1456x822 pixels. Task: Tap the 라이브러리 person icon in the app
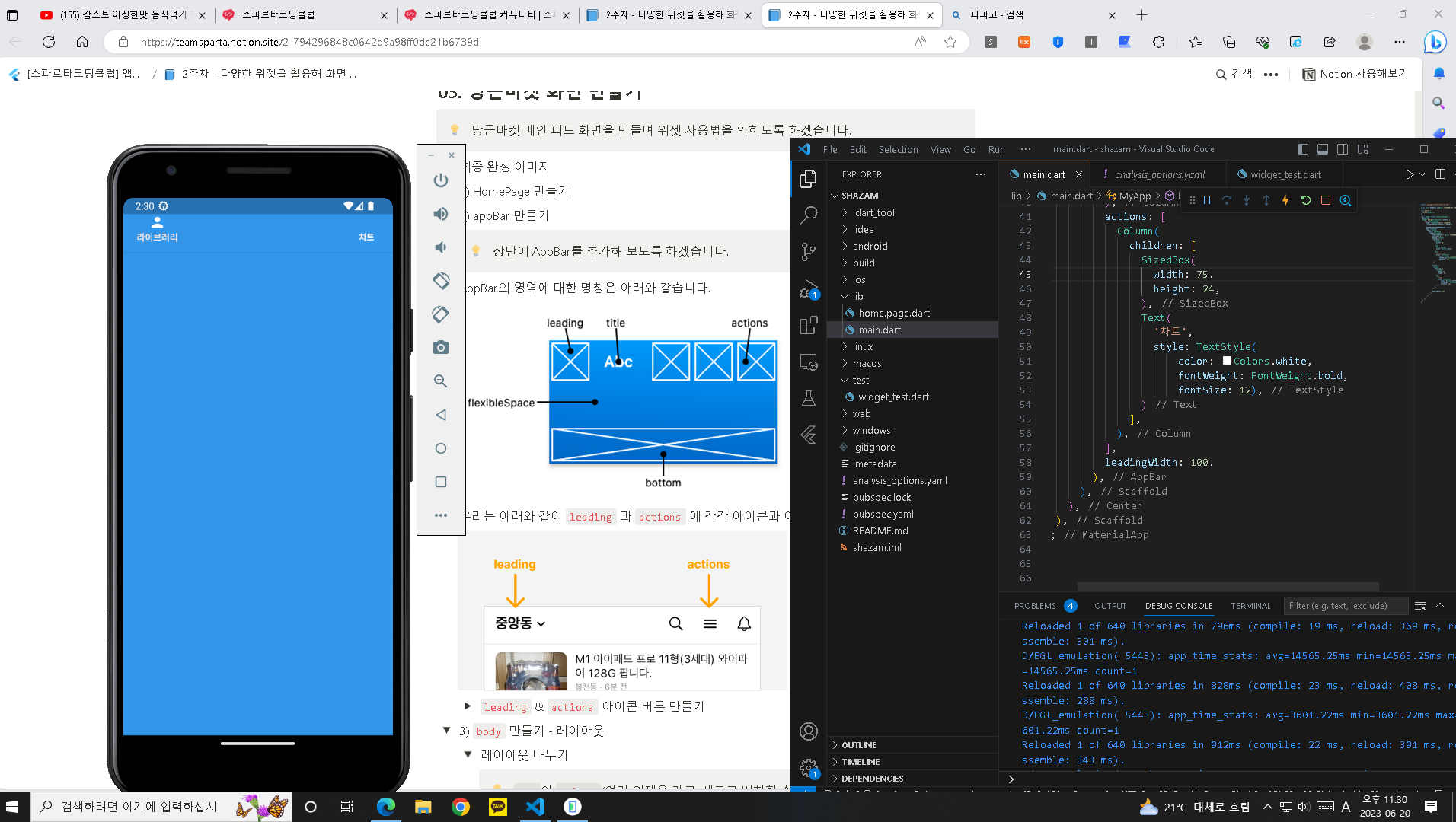coord(157,222)
